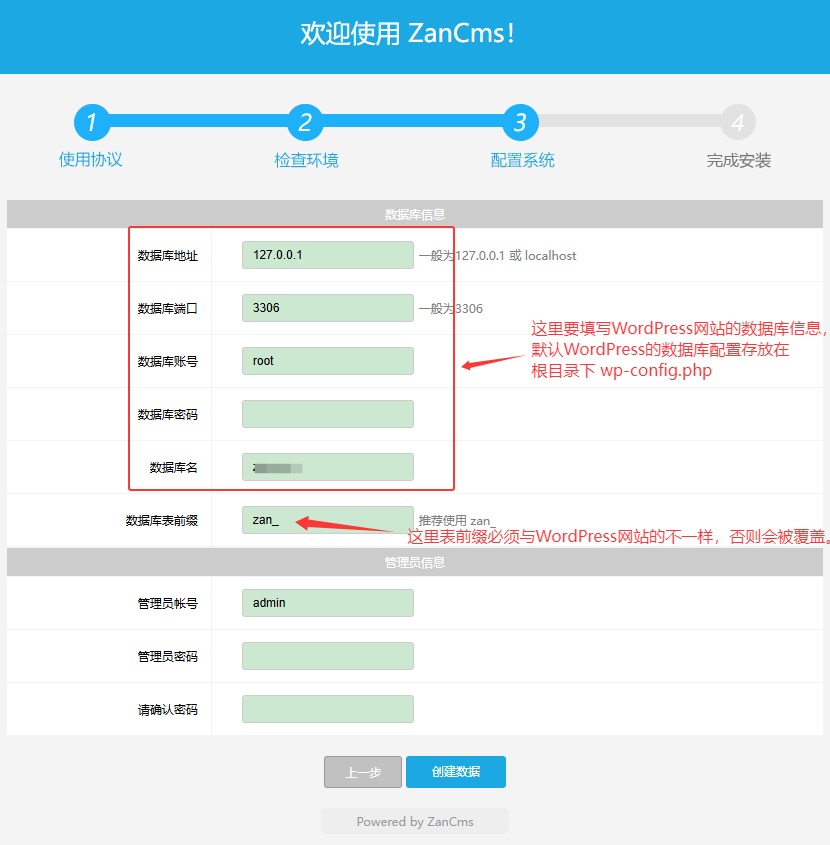The image size is (830, 845).
Task: Open the Powered by ZanCms link
Action: tap(415, 821)
